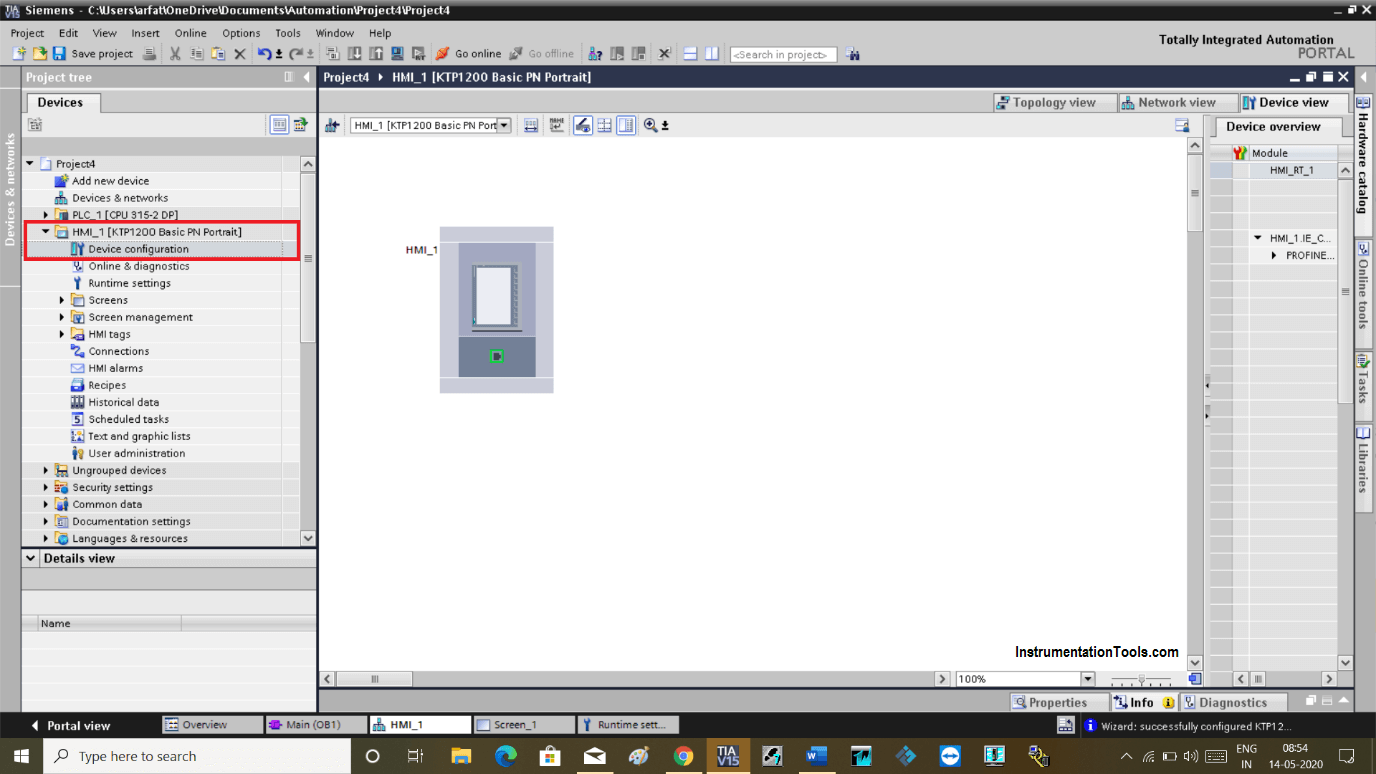1376x774 pixels.
Task: Open the 100% zoom level dropdown
Action: (1087, 679)
